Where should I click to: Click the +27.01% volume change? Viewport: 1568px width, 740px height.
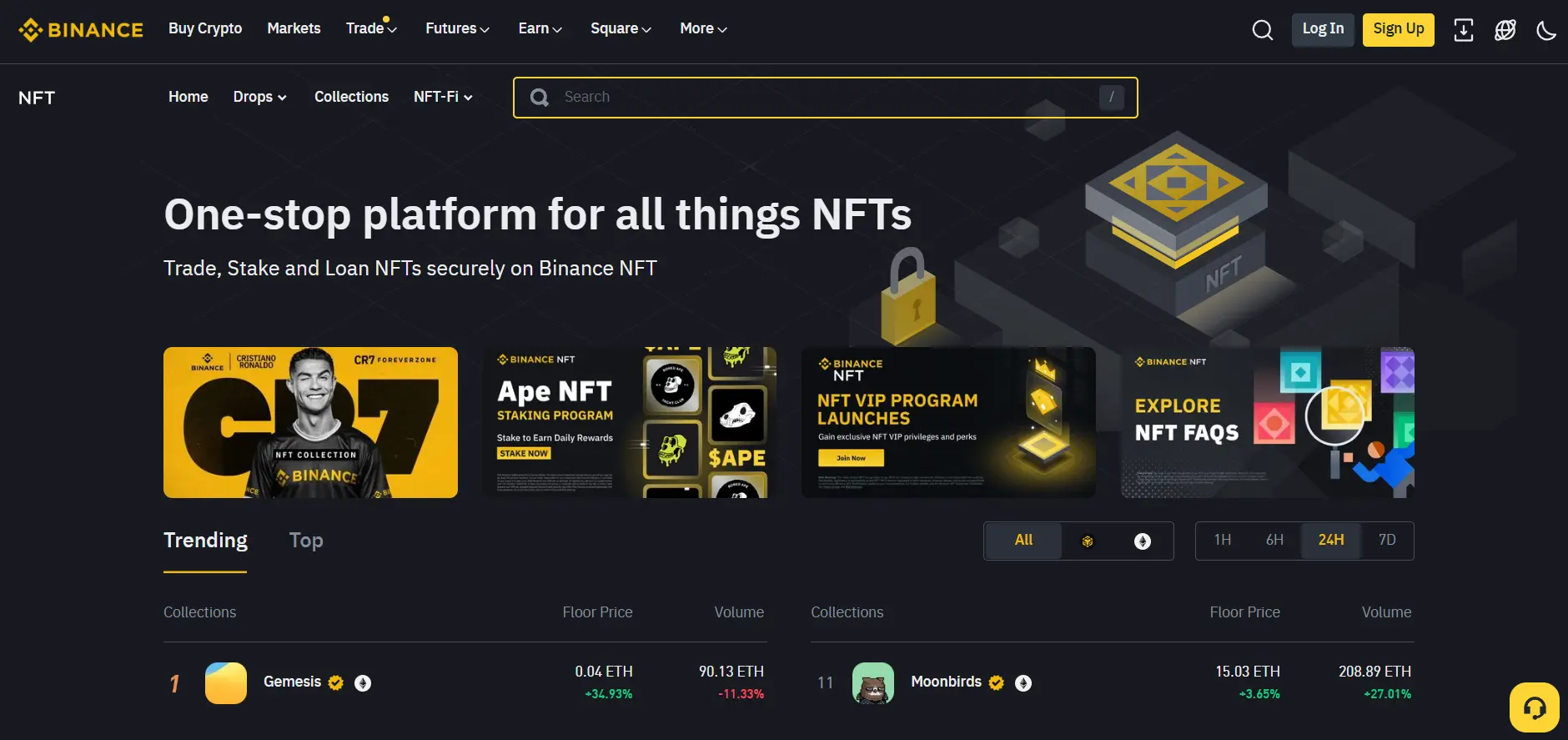[1388, 694]
